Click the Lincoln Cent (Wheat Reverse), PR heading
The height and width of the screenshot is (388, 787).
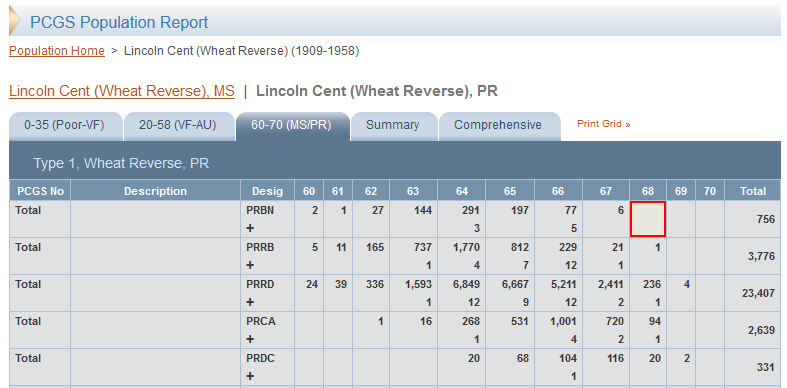coord(377,91)
